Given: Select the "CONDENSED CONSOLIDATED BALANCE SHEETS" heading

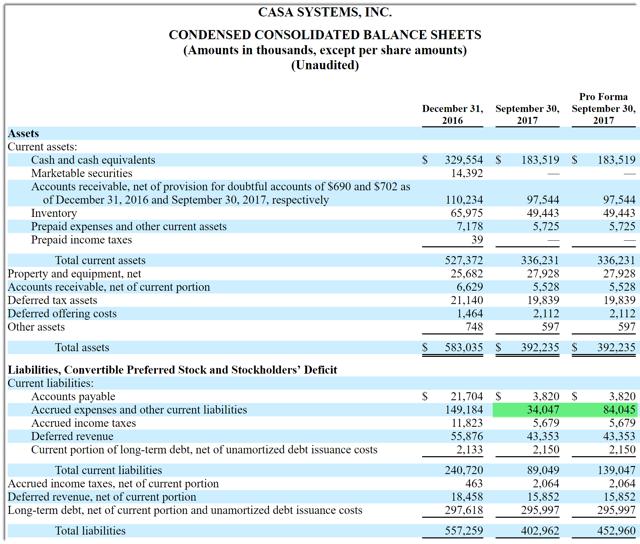Looking at the screenshot, I should coord(325,35).
